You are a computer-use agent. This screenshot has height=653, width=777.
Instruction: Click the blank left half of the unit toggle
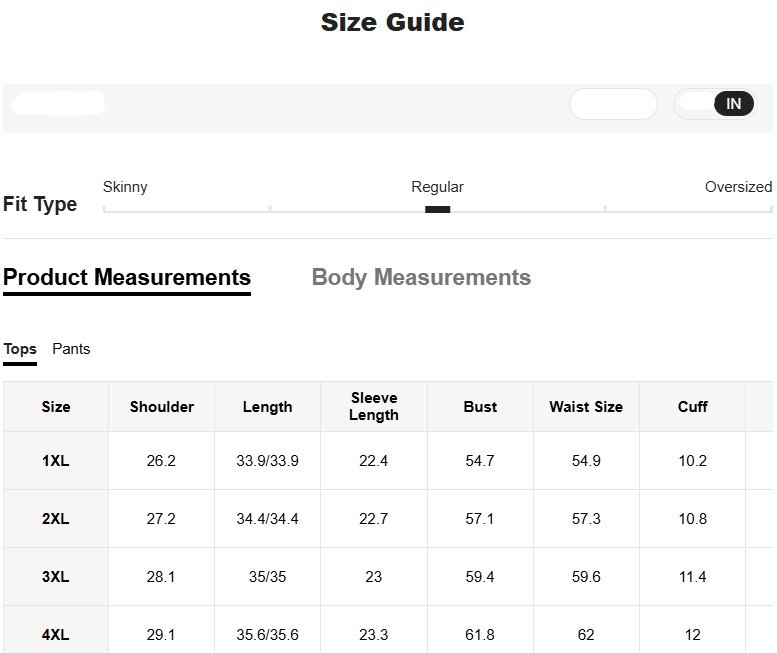click(694, 104)
